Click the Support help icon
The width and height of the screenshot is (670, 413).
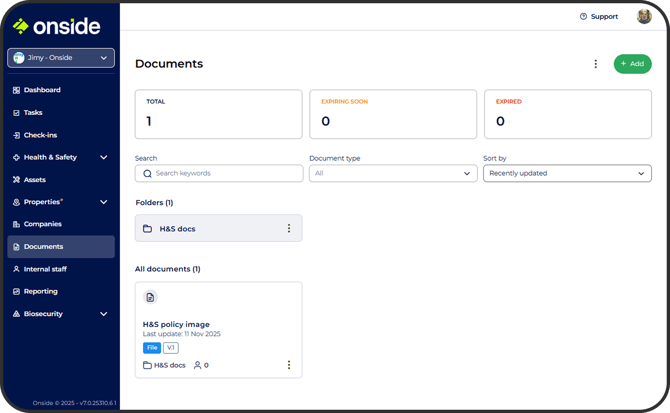click(583, 17)
